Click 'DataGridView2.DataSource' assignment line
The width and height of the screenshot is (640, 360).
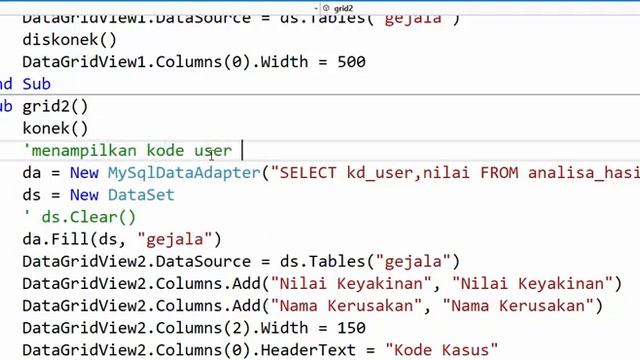point(241,261)
